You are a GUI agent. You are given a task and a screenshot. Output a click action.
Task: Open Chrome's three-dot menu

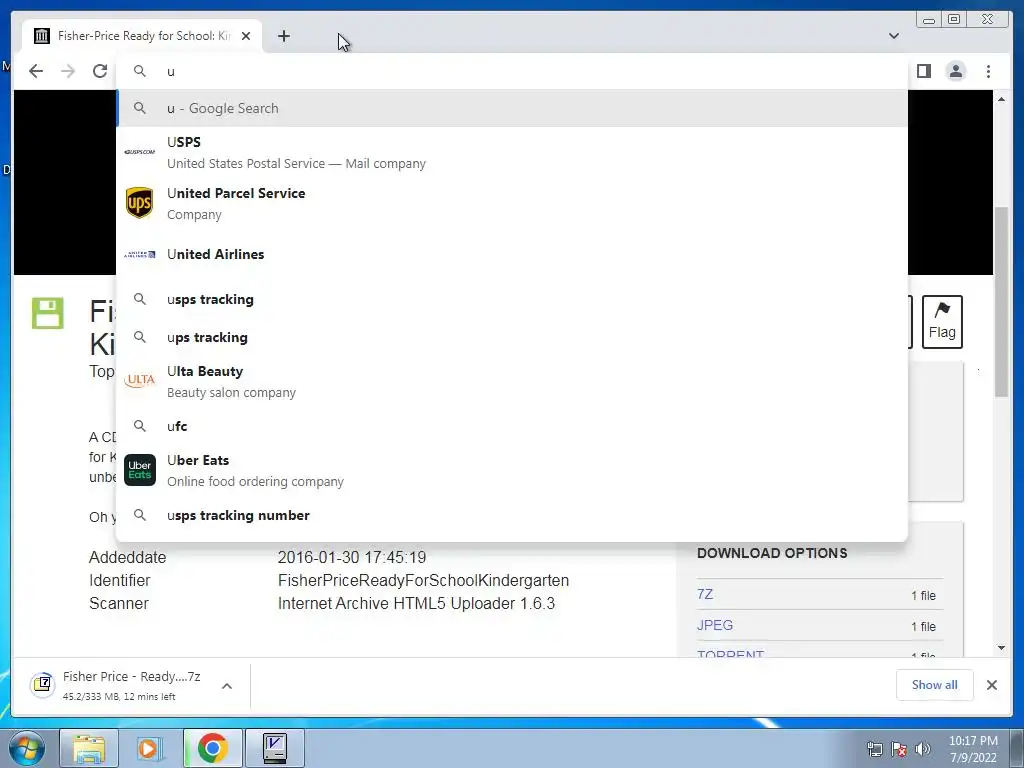tap(988, 71)
